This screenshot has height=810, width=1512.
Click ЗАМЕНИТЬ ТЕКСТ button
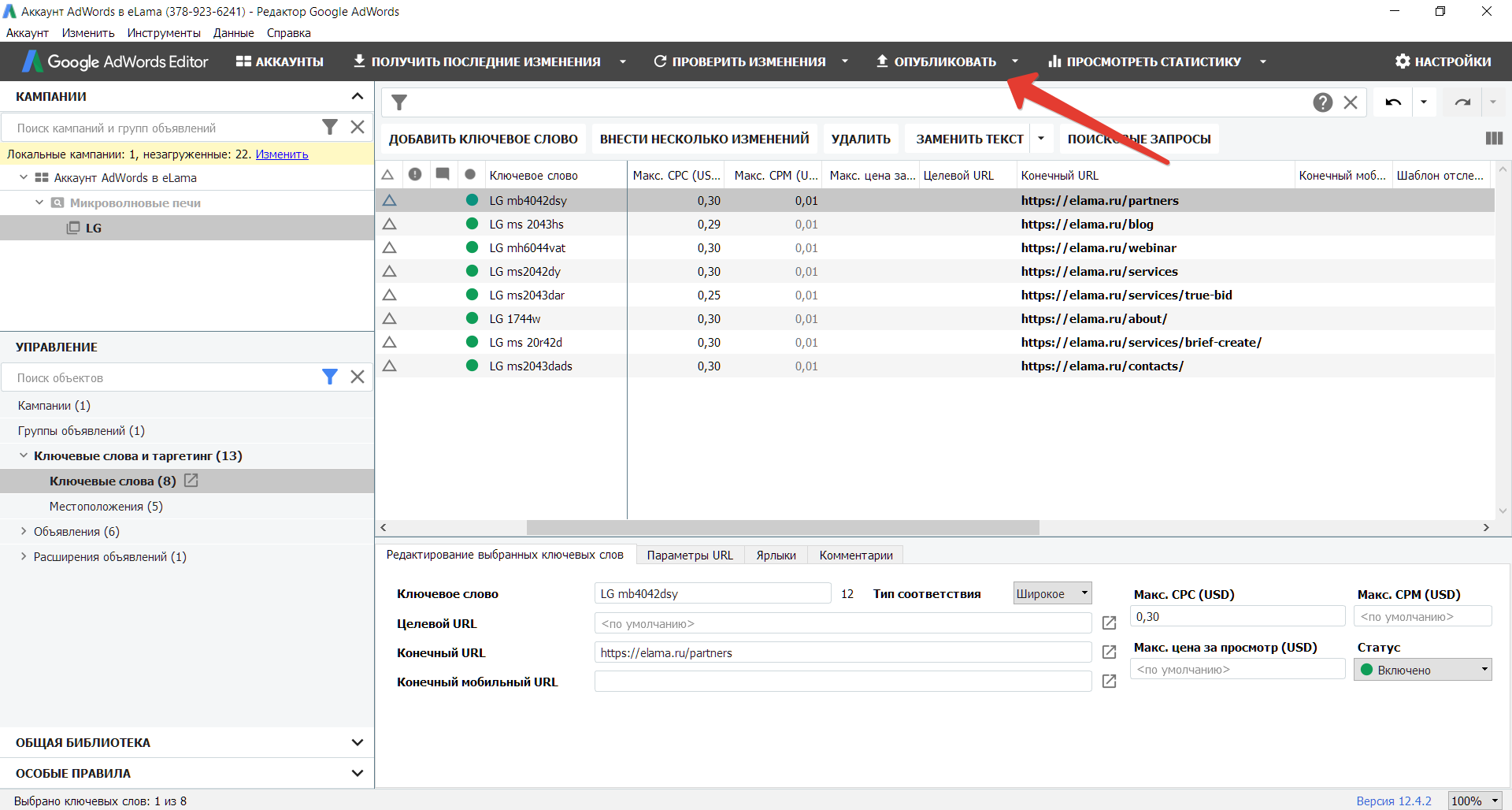point(969,139)
